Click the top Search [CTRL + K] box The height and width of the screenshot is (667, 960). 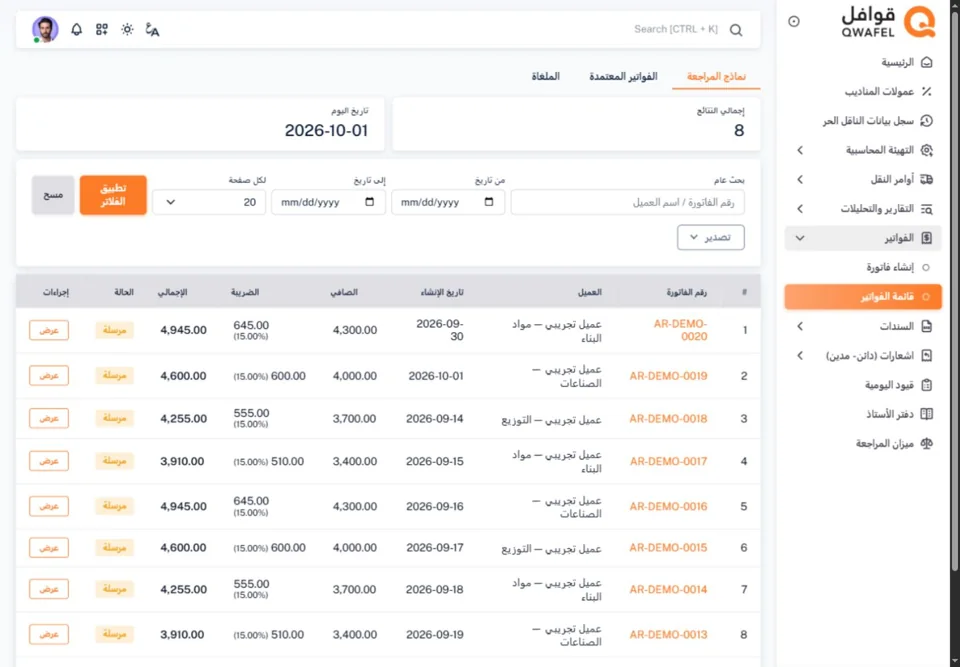coord(676,29)
